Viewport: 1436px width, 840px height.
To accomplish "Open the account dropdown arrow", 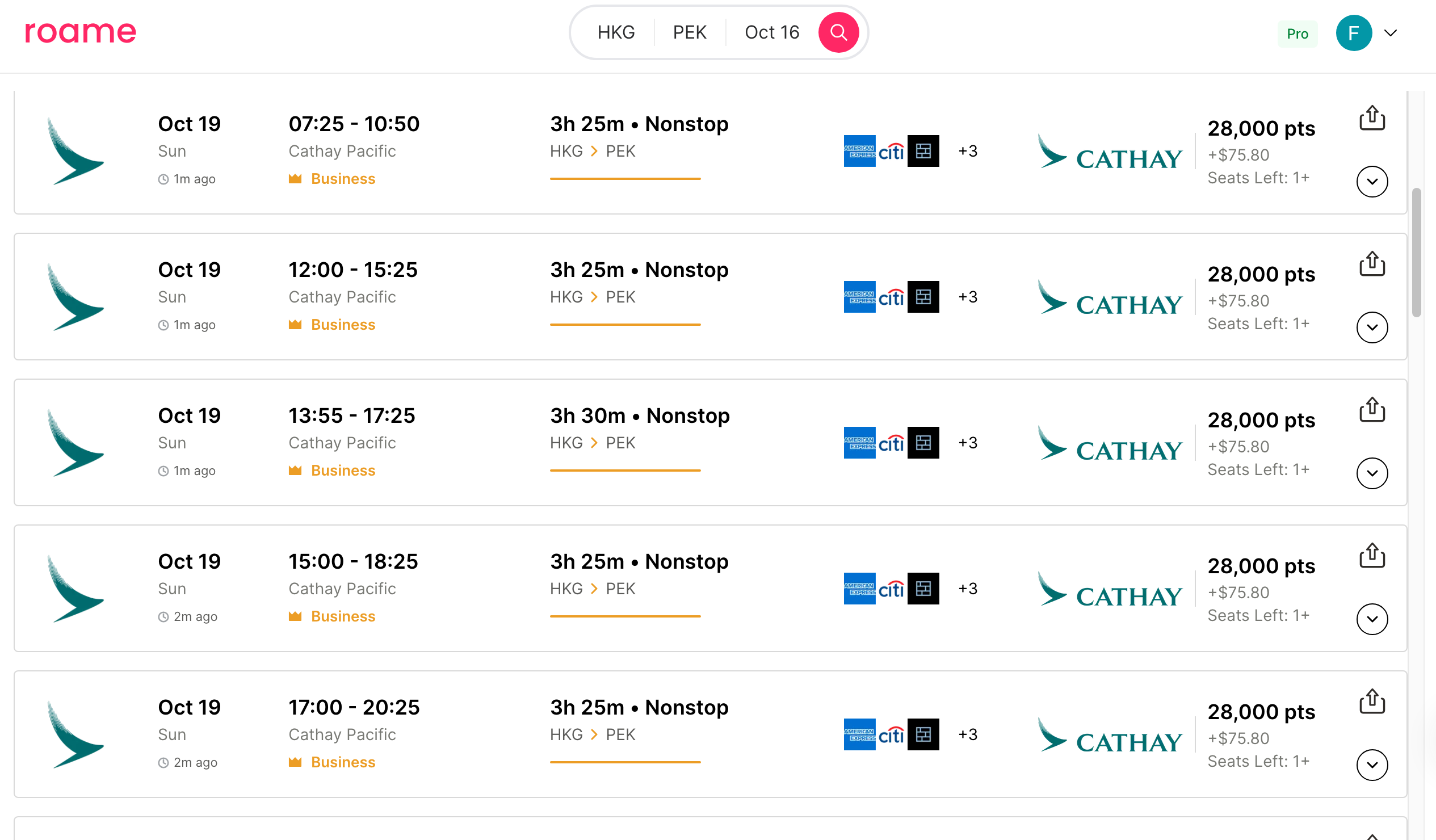I will click(x=1391, y=33).
